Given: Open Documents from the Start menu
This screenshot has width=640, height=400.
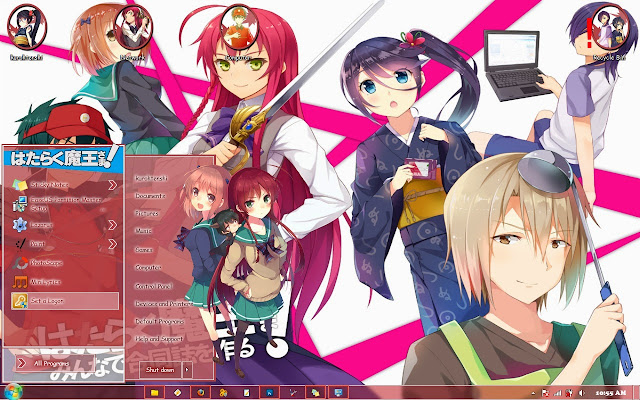Looking at the screenshot, I should [x=150, y=196].
